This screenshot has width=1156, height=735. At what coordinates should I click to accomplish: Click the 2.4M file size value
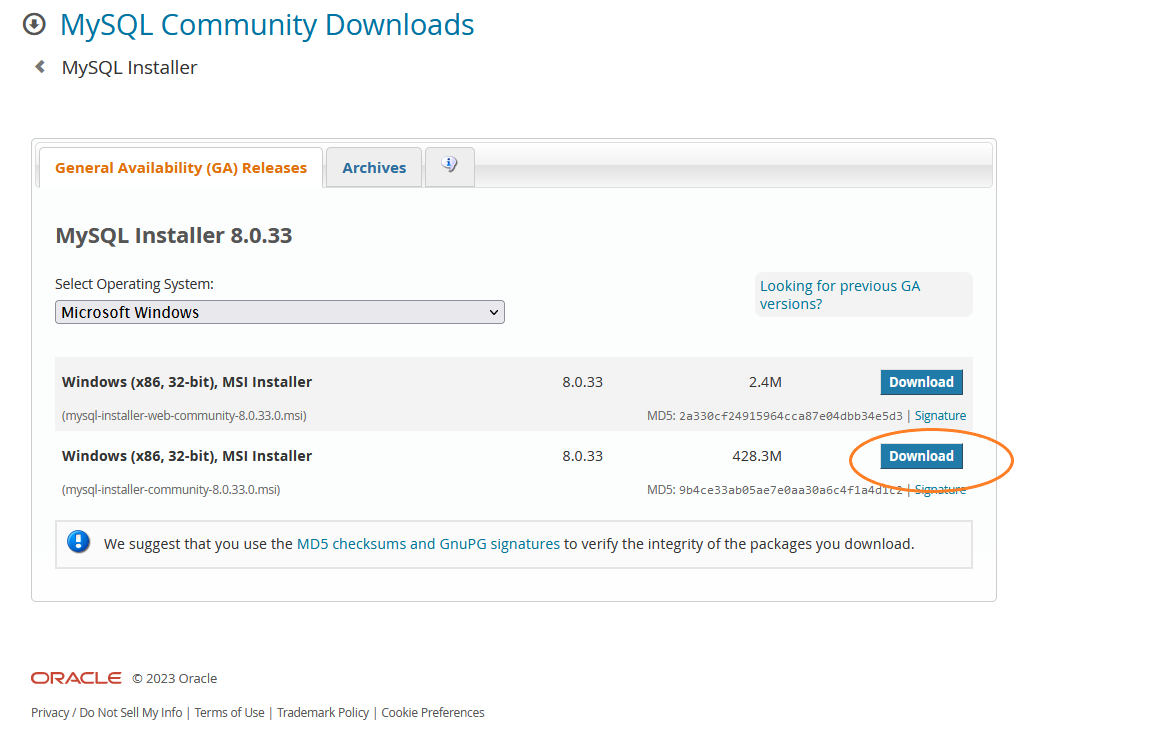[765, 382]
